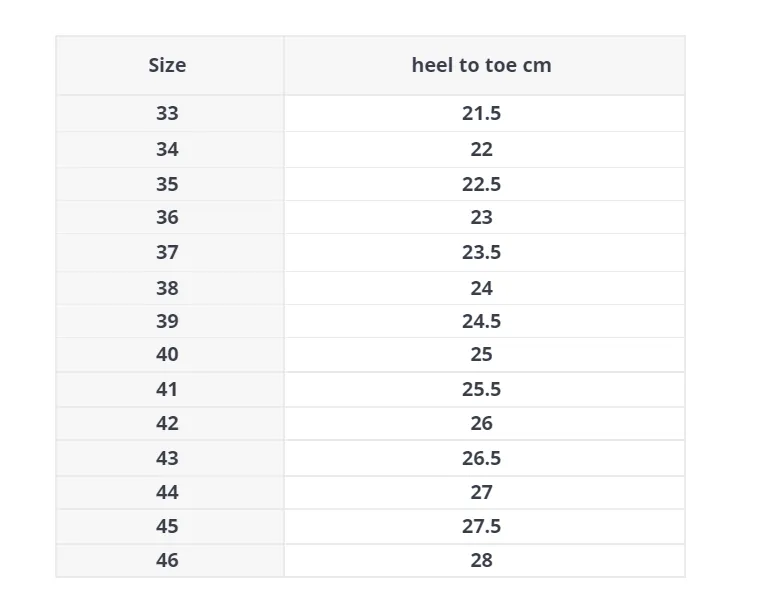Click the 25 measurement cell

coord(481,354)
